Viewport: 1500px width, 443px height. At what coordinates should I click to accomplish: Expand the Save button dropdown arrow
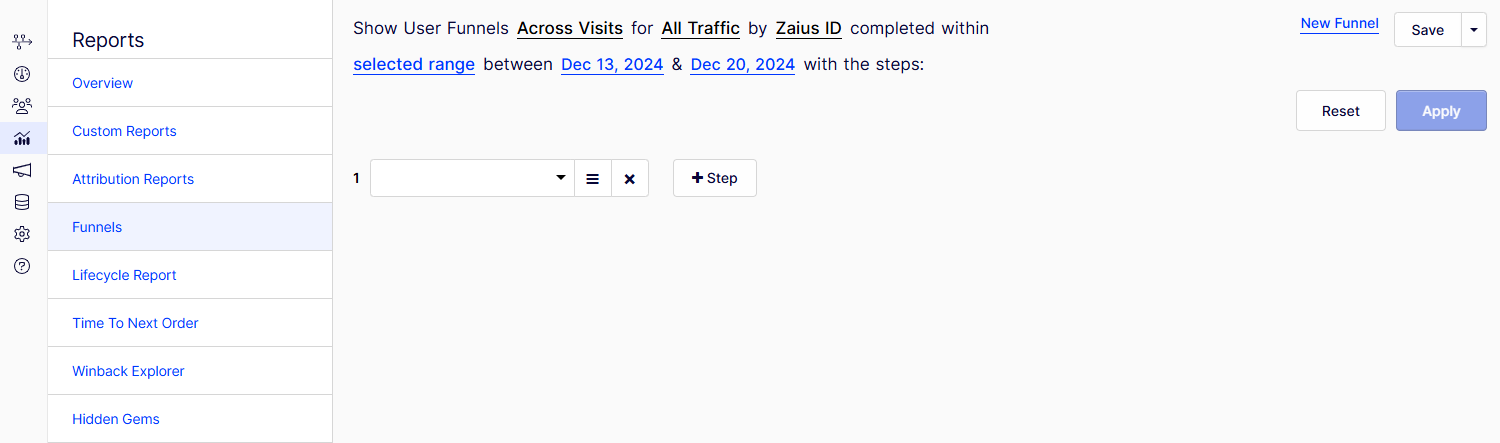pyautogui.click(x=1473, y=30)
